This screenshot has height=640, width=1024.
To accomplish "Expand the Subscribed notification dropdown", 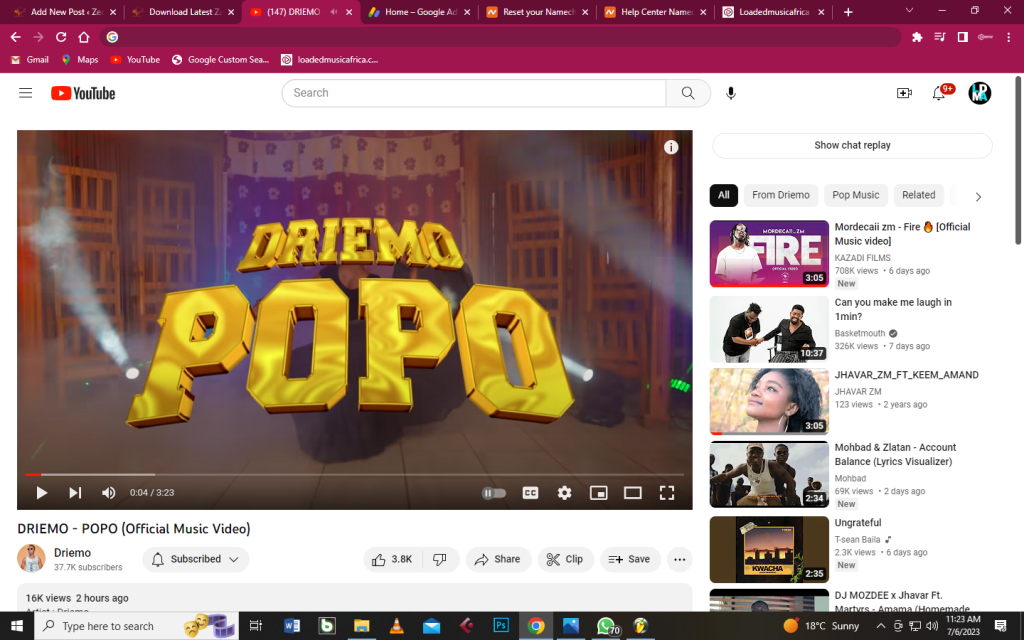I will 195,559.
